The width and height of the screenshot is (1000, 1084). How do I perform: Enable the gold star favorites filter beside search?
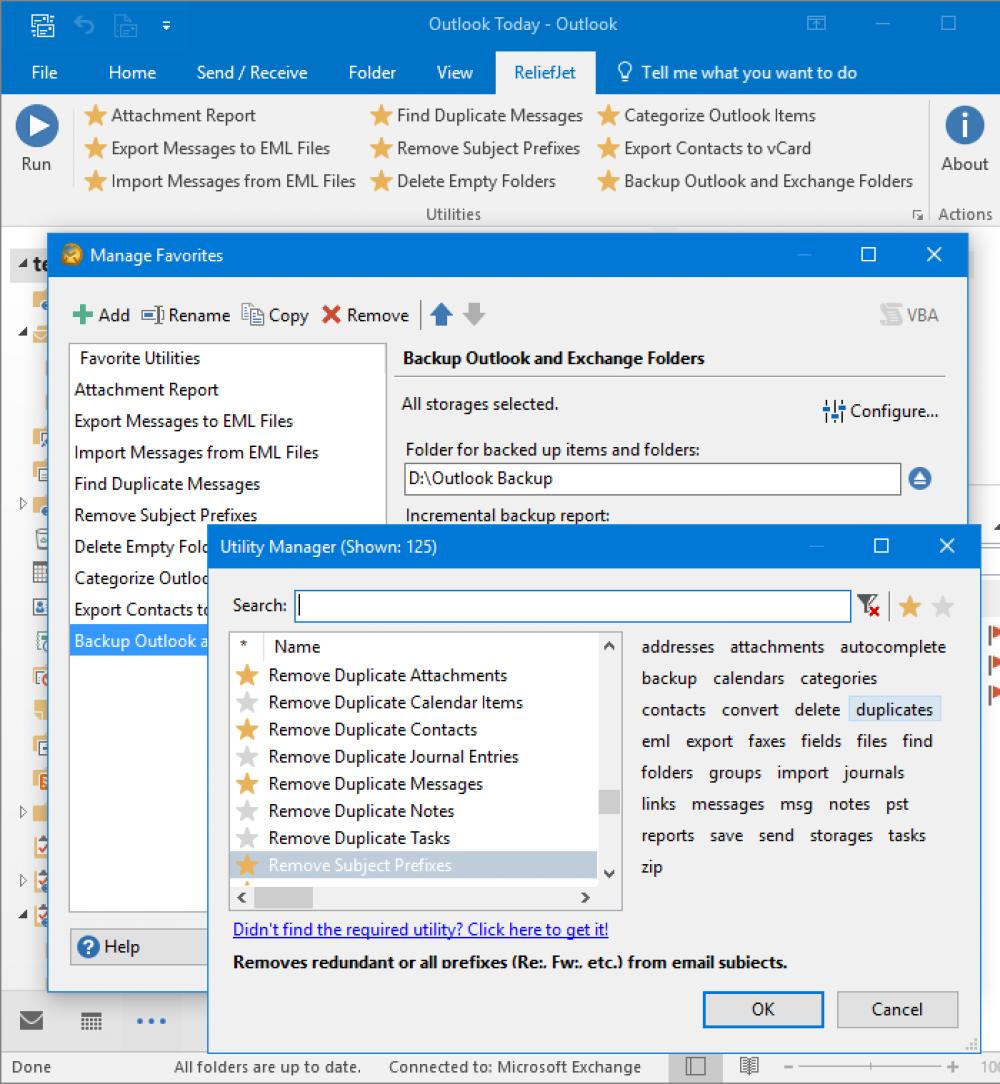(x=909, y=605)
